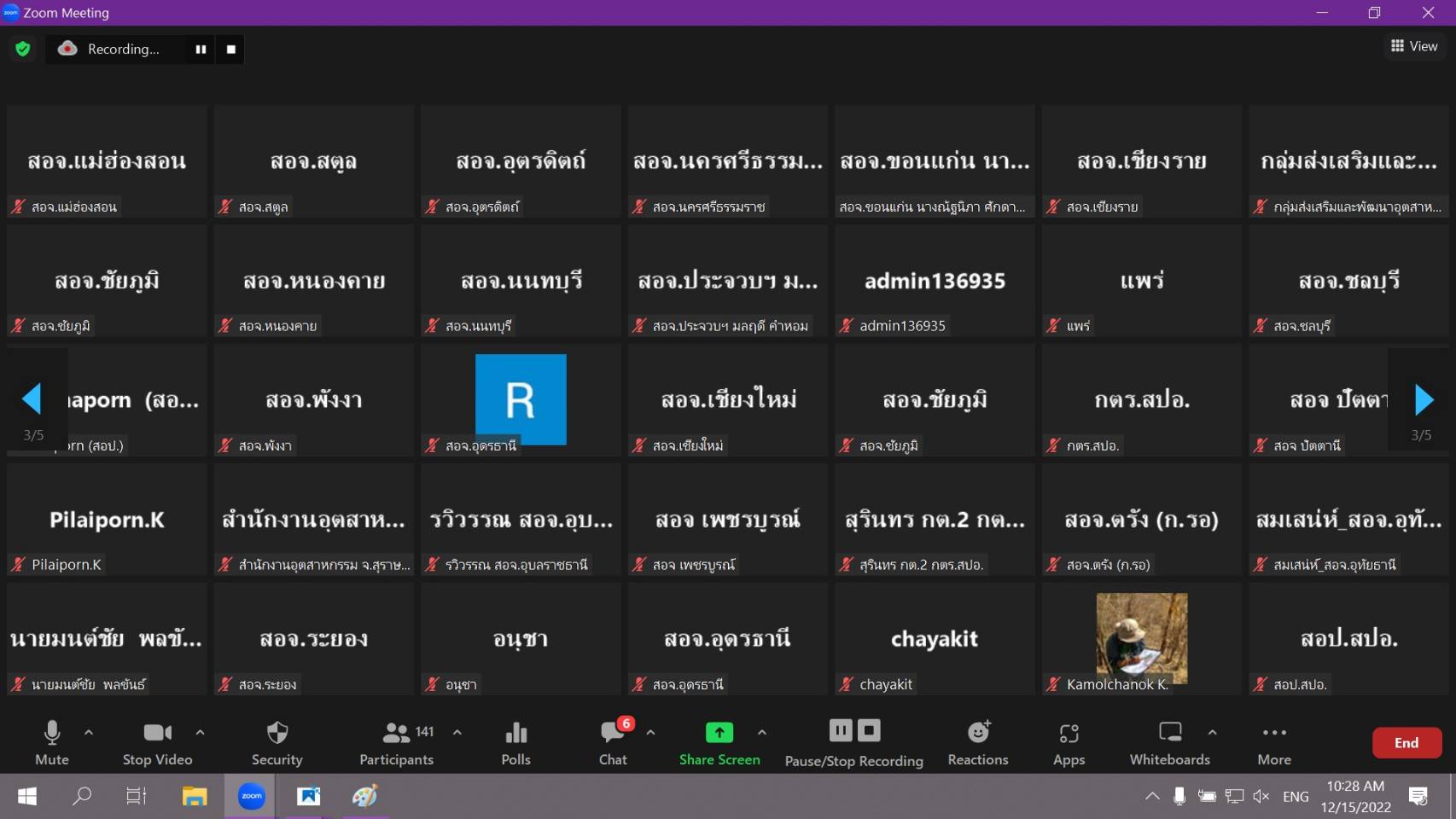Image resolution: width=1456 pixels, height=819 pixels.
Task: Select Kamolchanok K. participant video tile
Action: [1141, 638]
